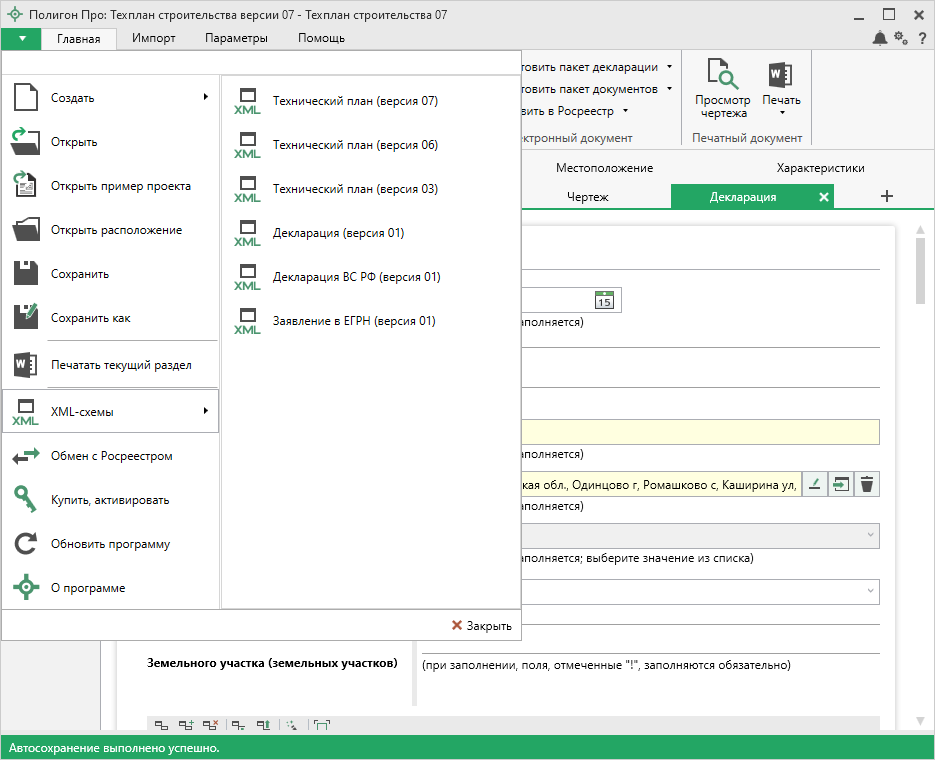Screen dimensions: 935x760
Task: Select Технический план (версия 06) schema
Action: pyautogui.click(x=355, y=145)
